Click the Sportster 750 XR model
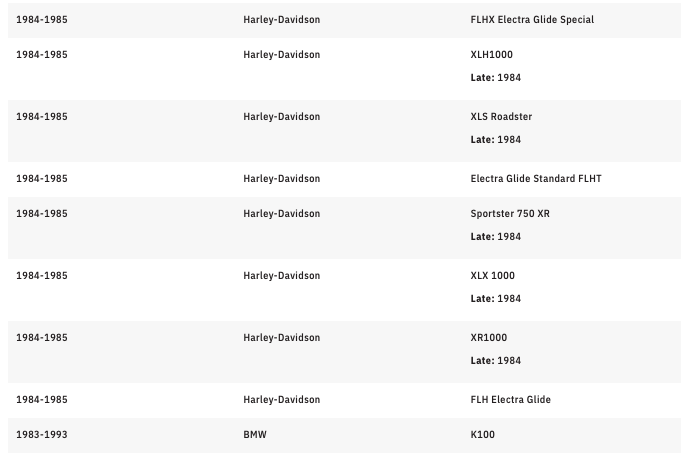Image resolution: width=681 pixels, height=471 pixels. [x=509, y=214]
